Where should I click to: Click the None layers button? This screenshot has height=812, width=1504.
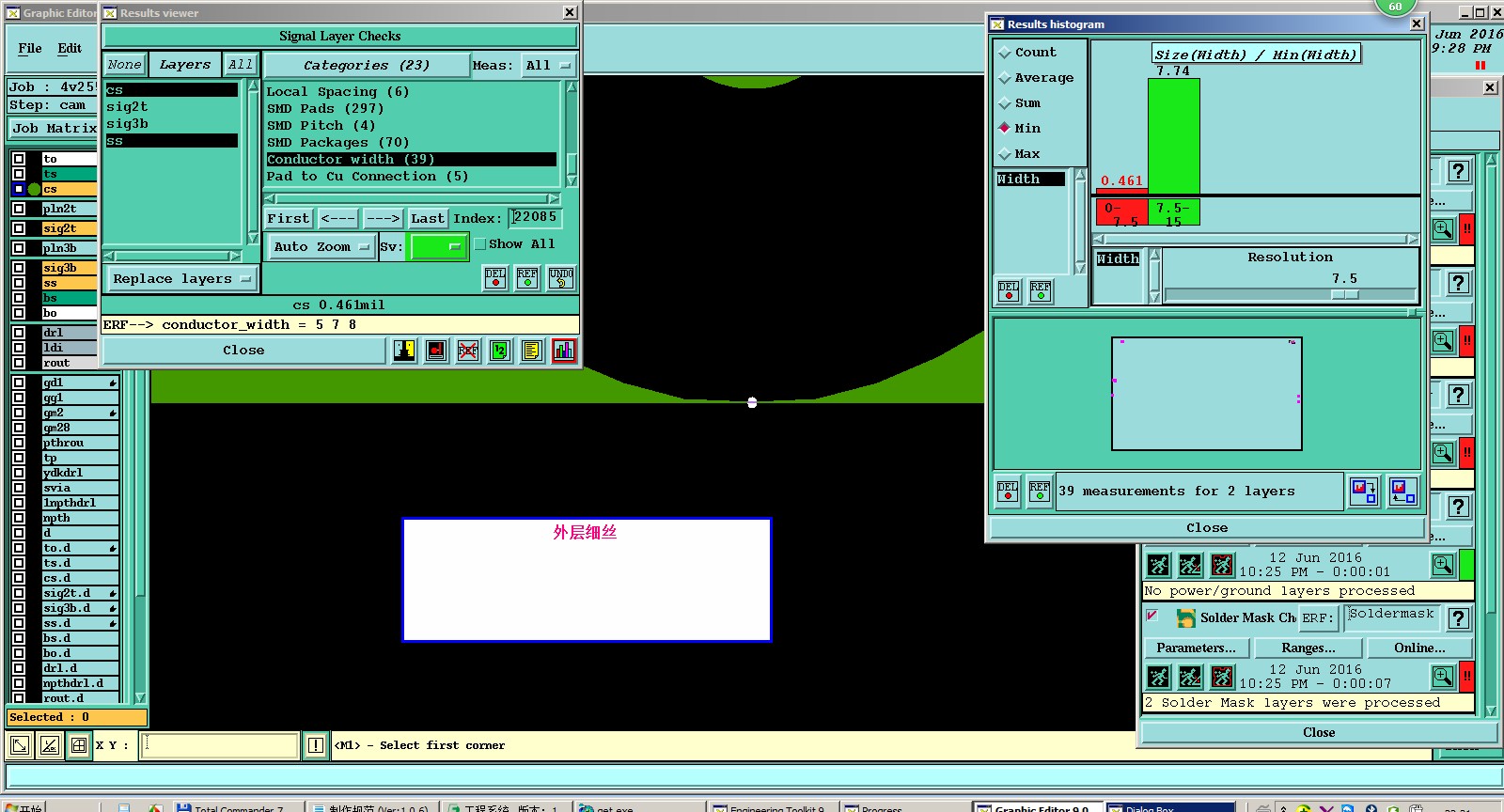point(124,65)
